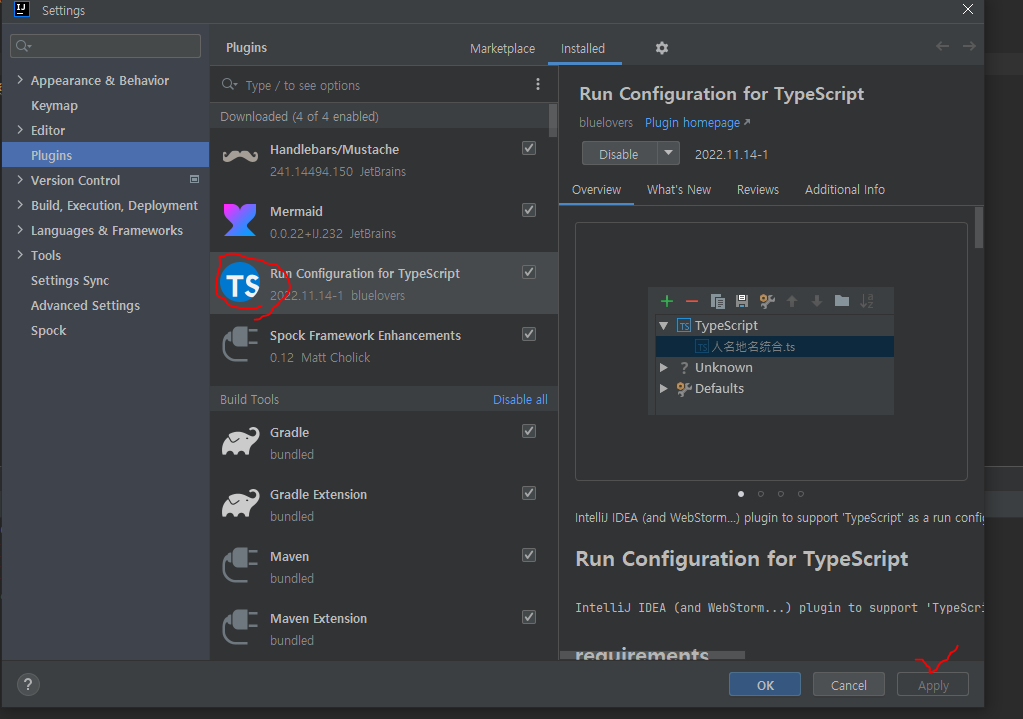Click the Maven plug icon
This screenshot has height=719, width=1023.
point(240,565)
